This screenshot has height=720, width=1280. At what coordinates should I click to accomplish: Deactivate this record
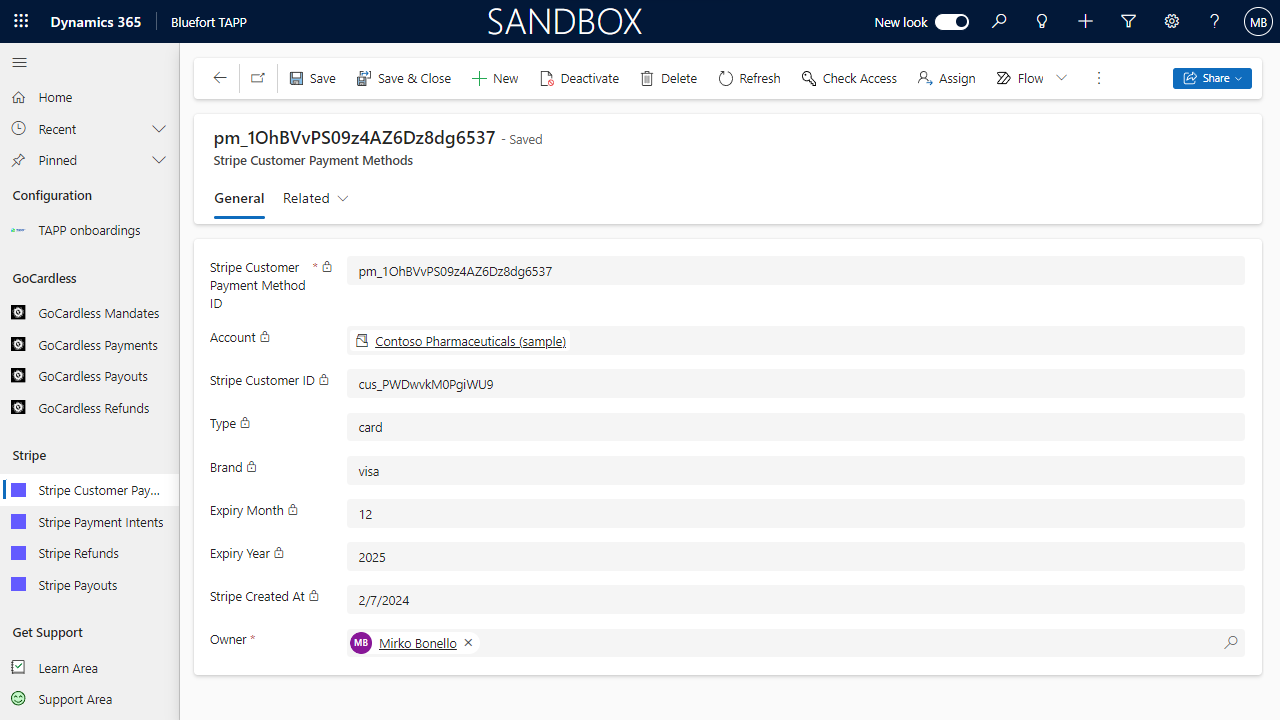tap(579, 78)
